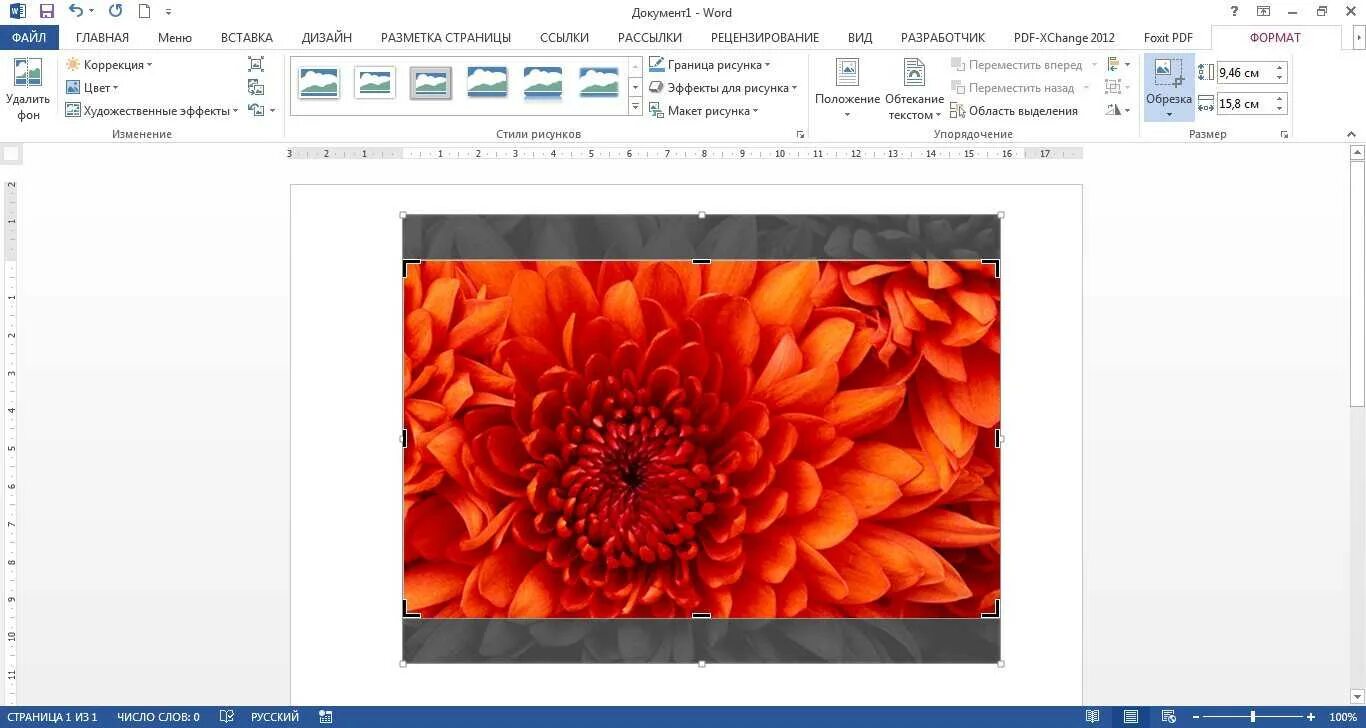1366x728 pixels.
Task: Switch to the РАЗМЕТКА СТРАНИЦЫ tab
Action: [x=446, y=38]
